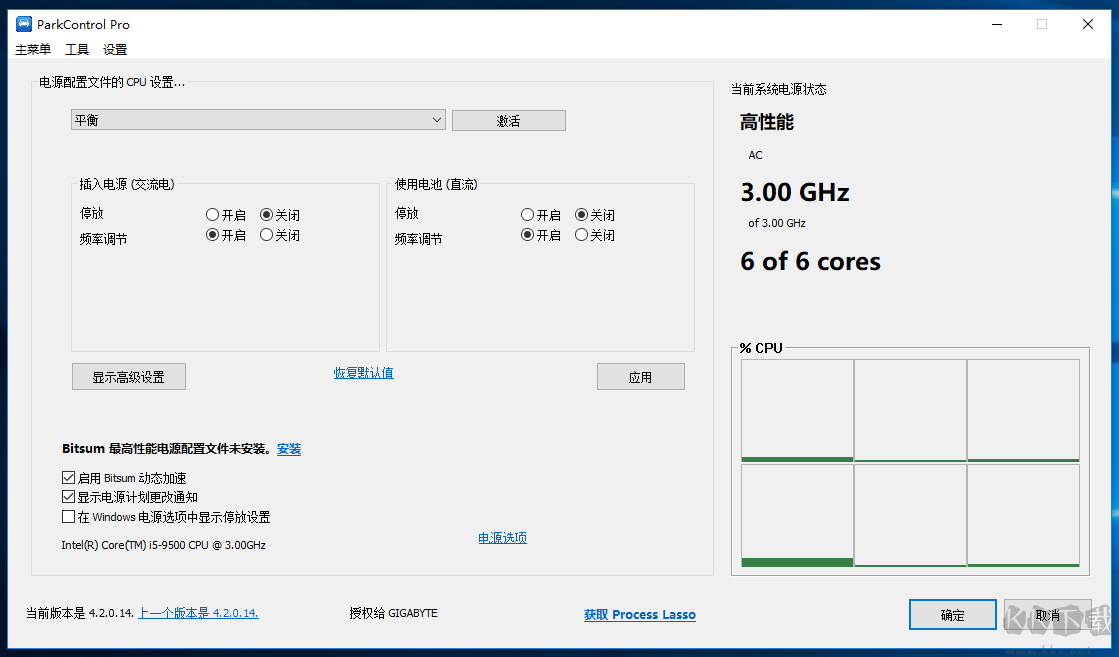Open the 设置 menu
This screenshot has width=1119, height=657.
click(114, 49)
